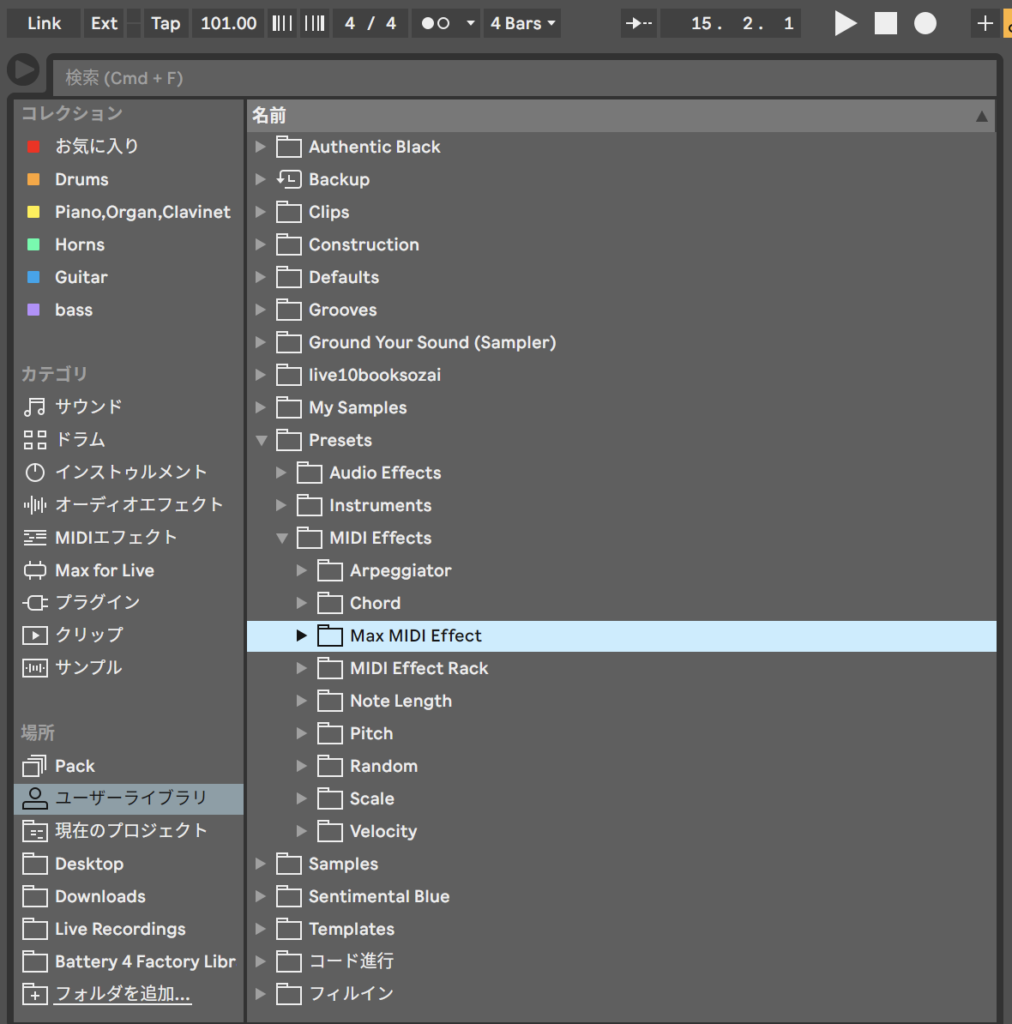
Task: Select the オーディオエフェクト category
Action: pos(138,505)
